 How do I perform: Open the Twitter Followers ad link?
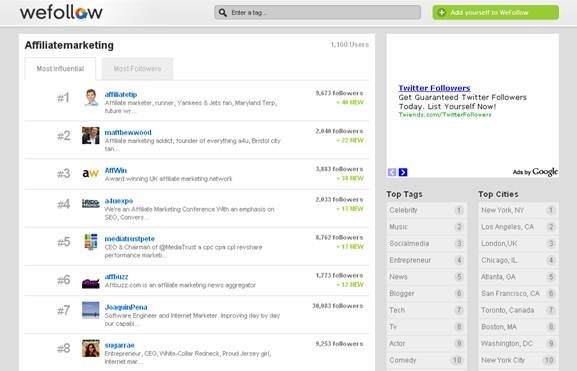click(x=434, y=88)
